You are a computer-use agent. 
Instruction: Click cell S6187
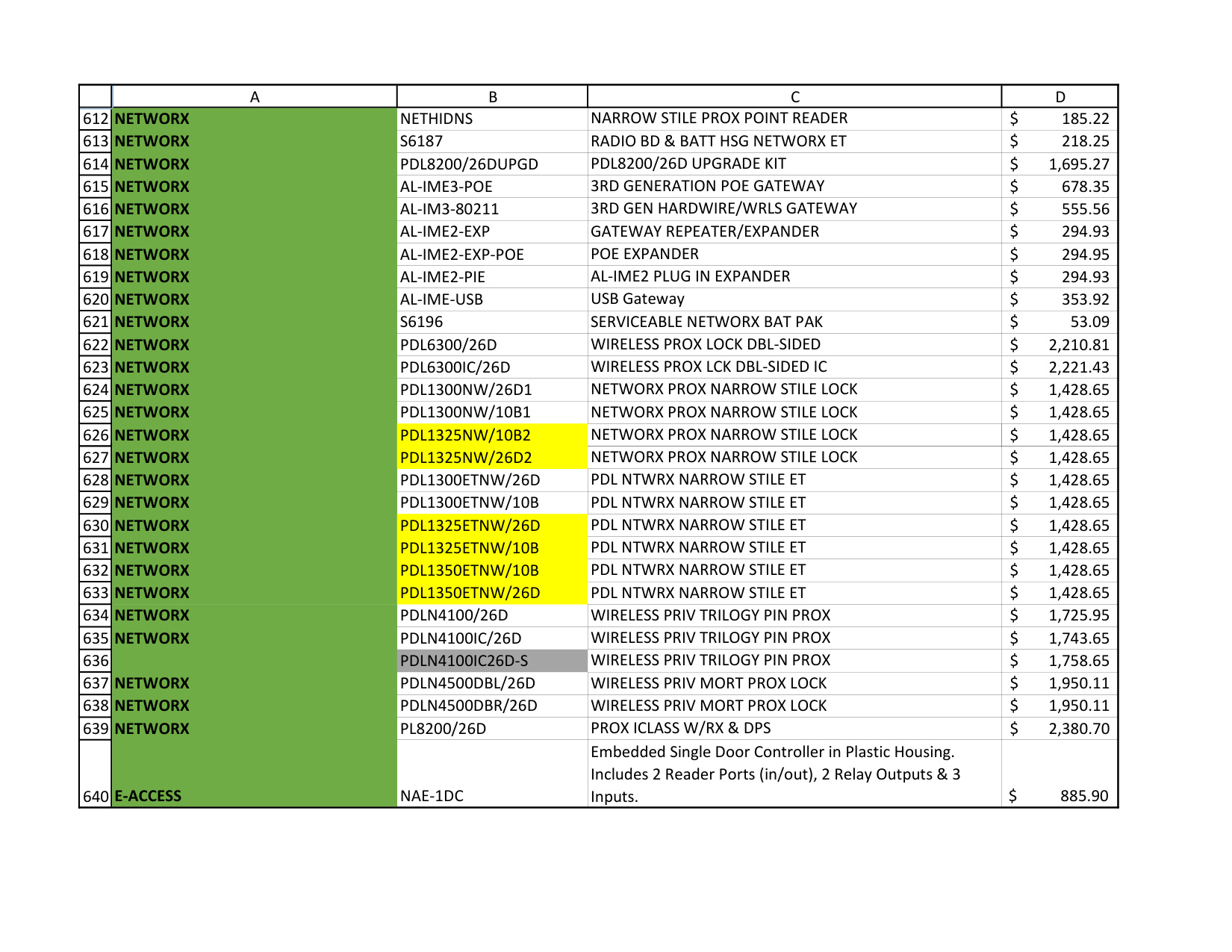pos(493,141)
